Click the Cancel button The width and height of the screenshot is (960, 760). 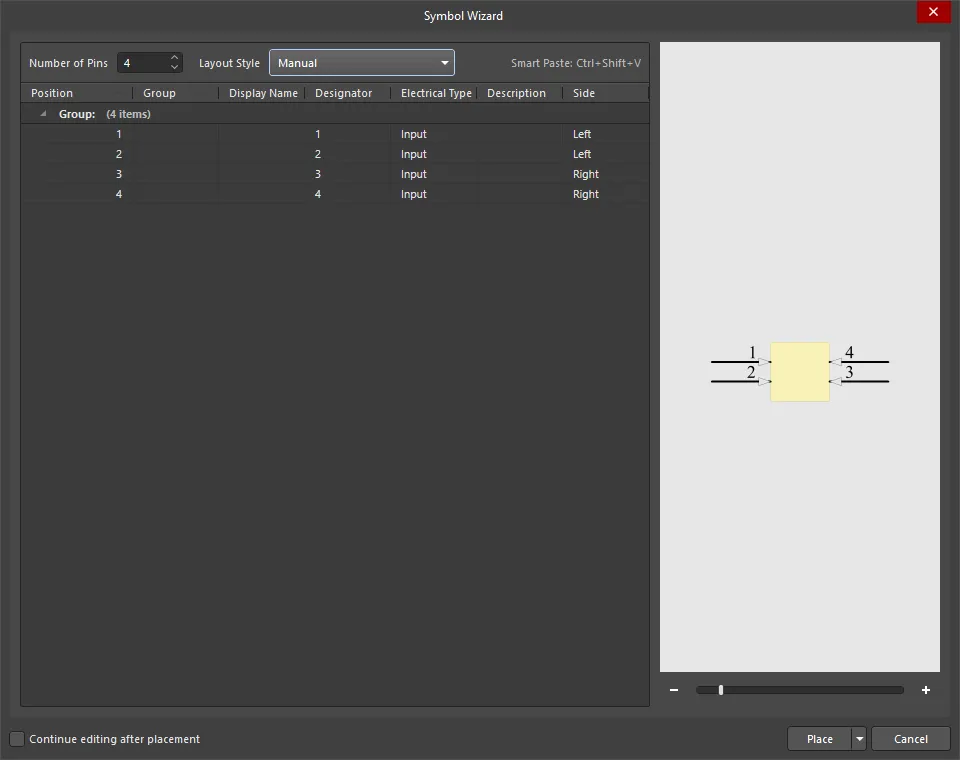tap(910, 739)
